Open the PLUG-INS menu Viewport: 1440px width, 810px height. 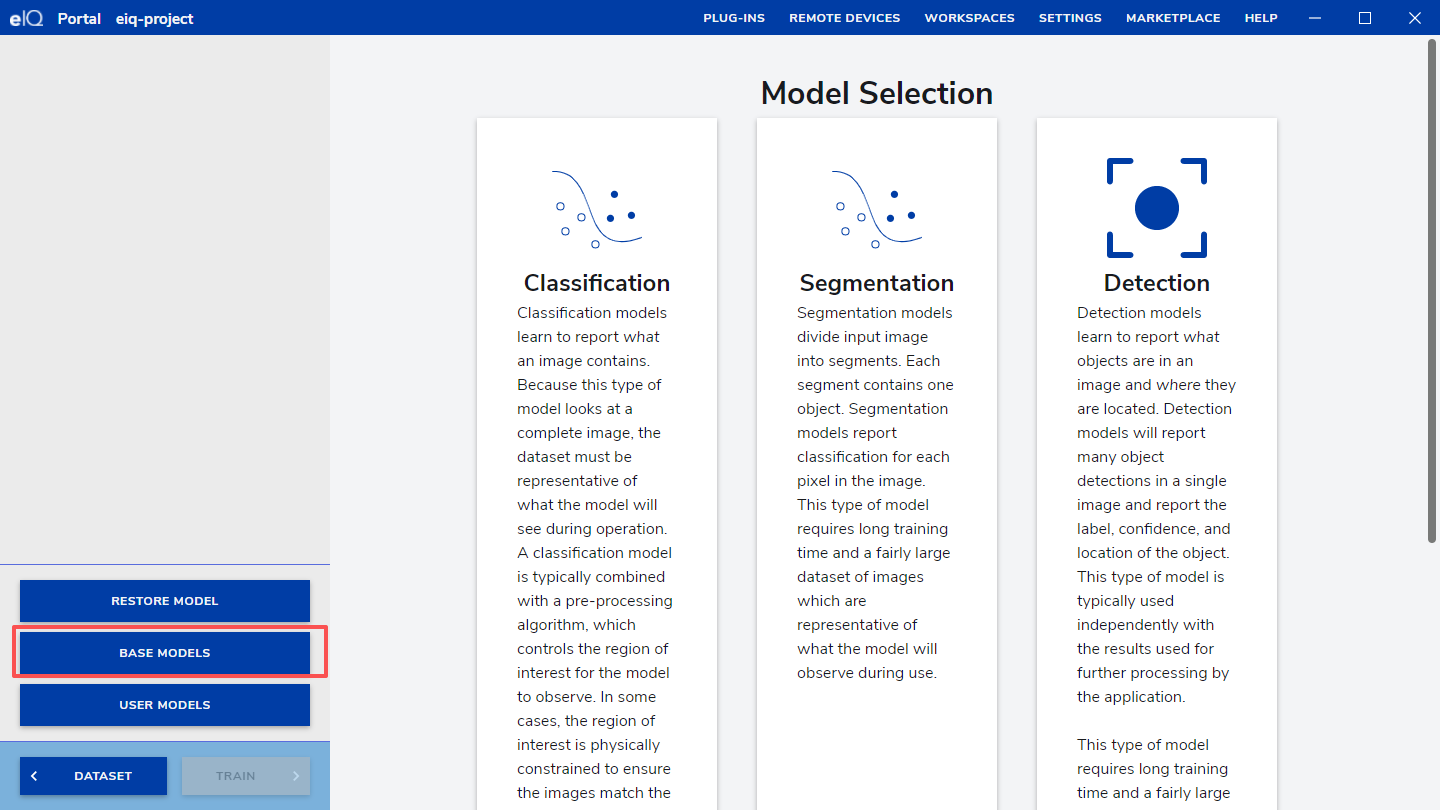pyautogui.click(x=734, y=17)
